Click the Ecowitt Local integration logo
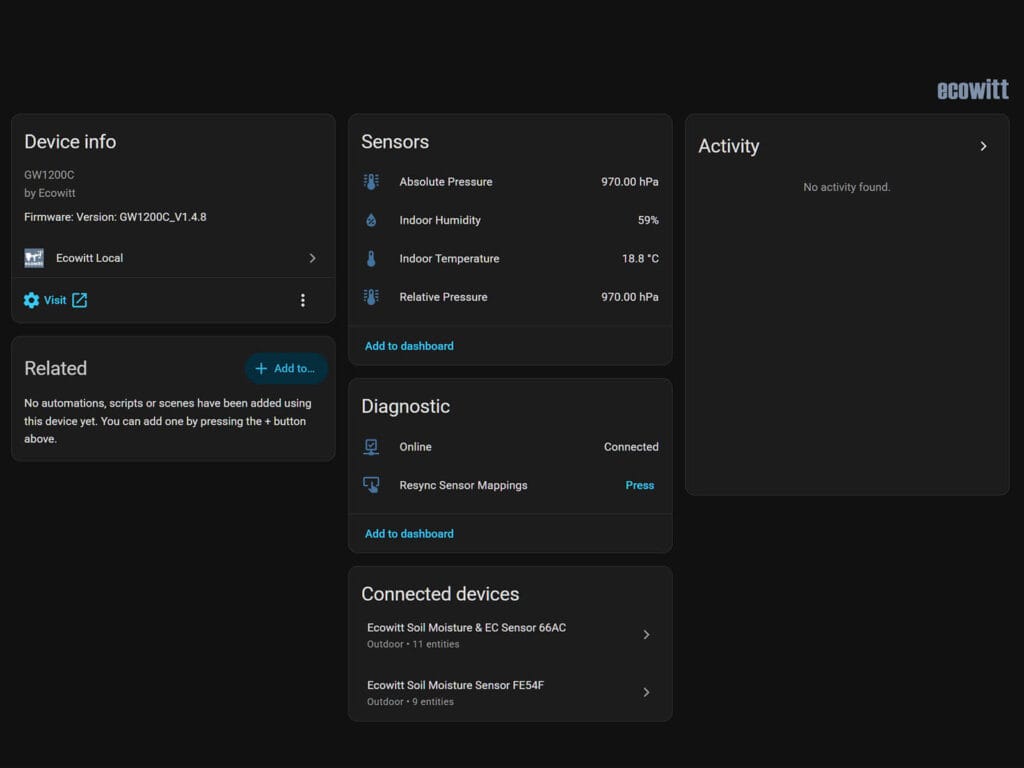The image size is (1024, 768). point(34,258)
